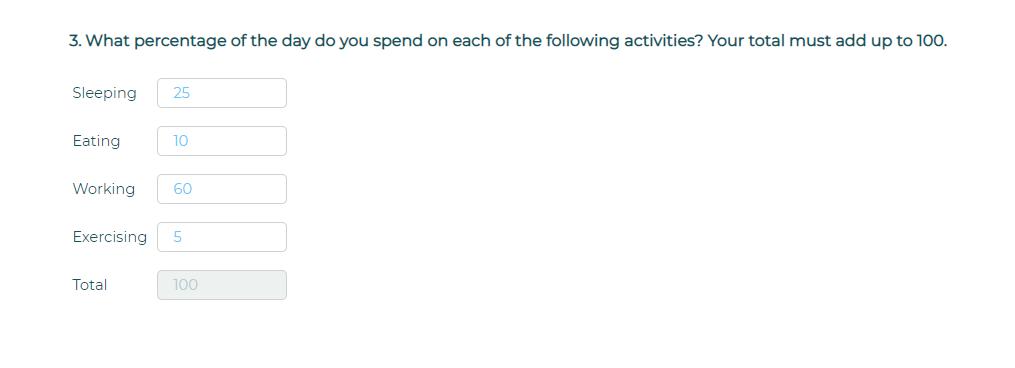Click the Exercising label text
This screenshot has height=368, width=1015.
(x=109, y=237)
